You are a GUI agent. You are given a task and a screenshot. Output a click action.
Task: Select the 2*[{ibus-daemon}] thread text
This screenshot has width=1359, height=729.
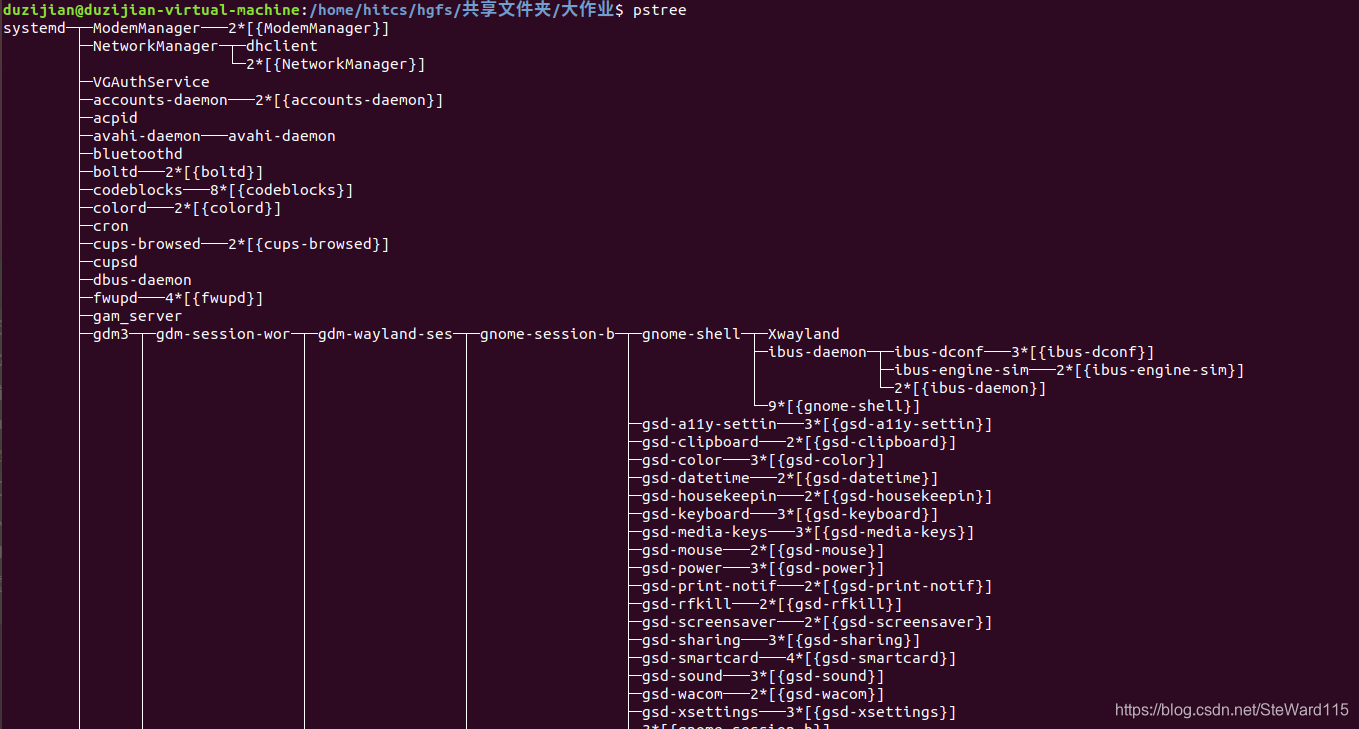pos(970,388)
